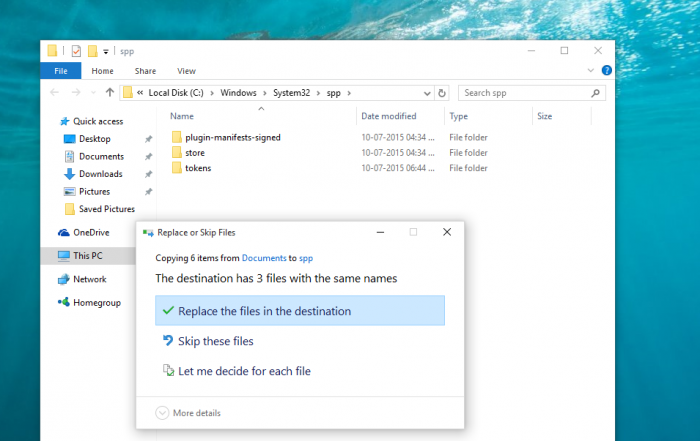Open Quick access in the sidebar
The height and width of the screenshot is (441, 700).
tap(92, 121)
